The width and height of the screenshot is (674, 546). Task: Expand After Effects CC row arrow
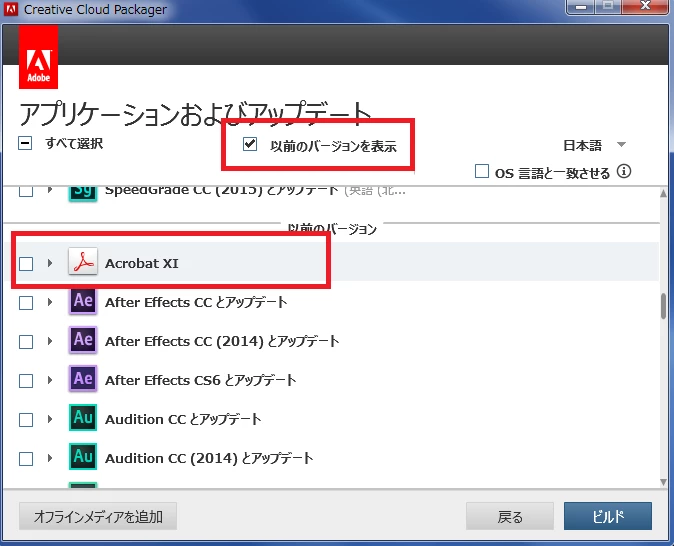[50, 302]
